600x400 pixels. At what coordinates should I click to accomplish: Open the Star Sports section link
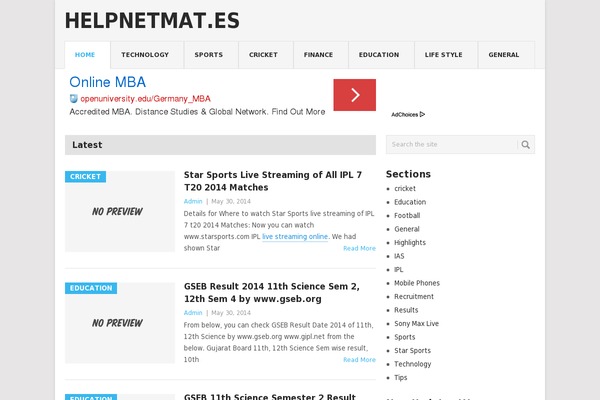(x=412, y=351)
